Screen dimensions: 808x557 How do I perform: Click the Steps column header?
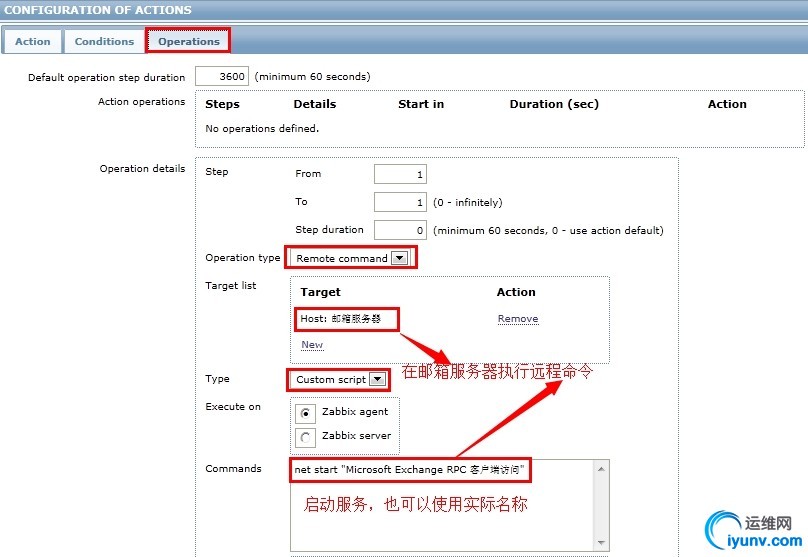[222, 104]
